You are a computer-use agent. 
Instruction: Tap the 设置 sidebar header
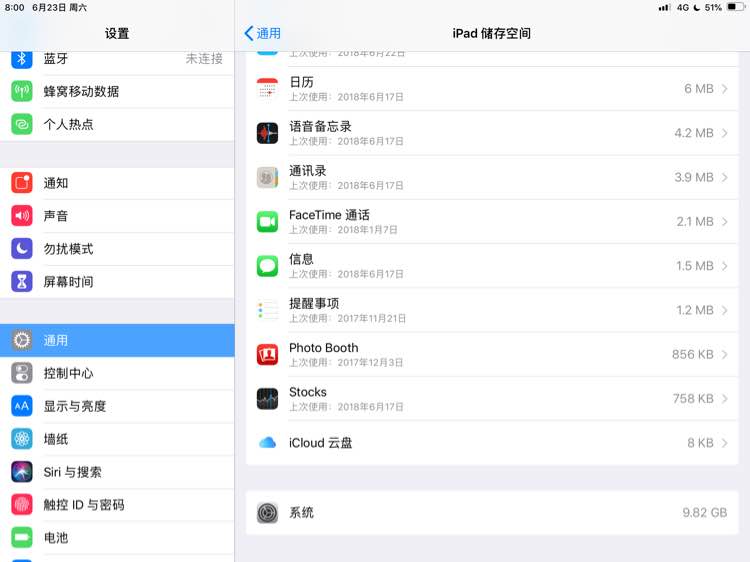(117, 33)
